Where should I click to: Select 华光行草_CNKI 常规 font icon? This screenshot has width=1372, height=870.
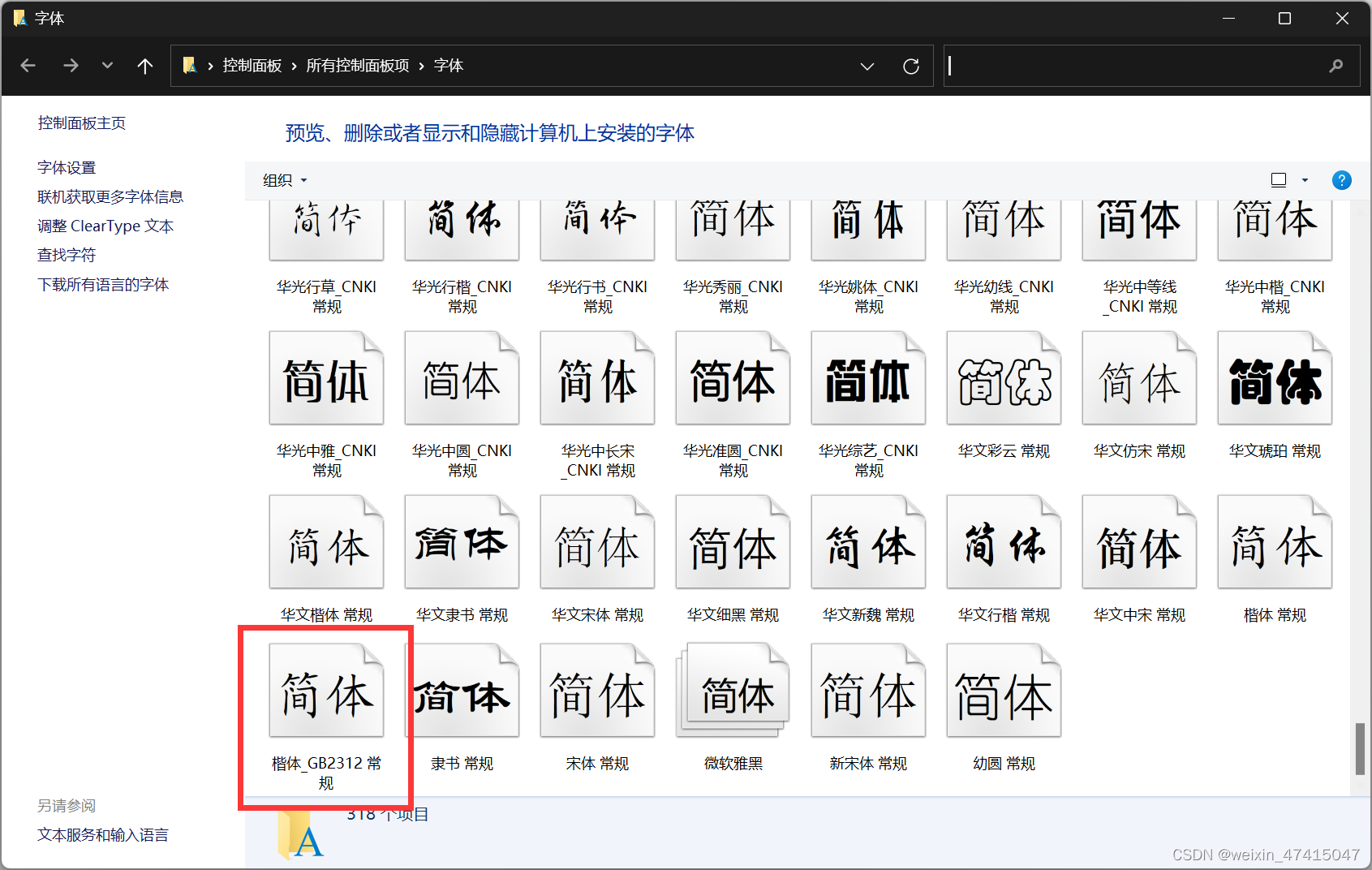tap(327, 229)
